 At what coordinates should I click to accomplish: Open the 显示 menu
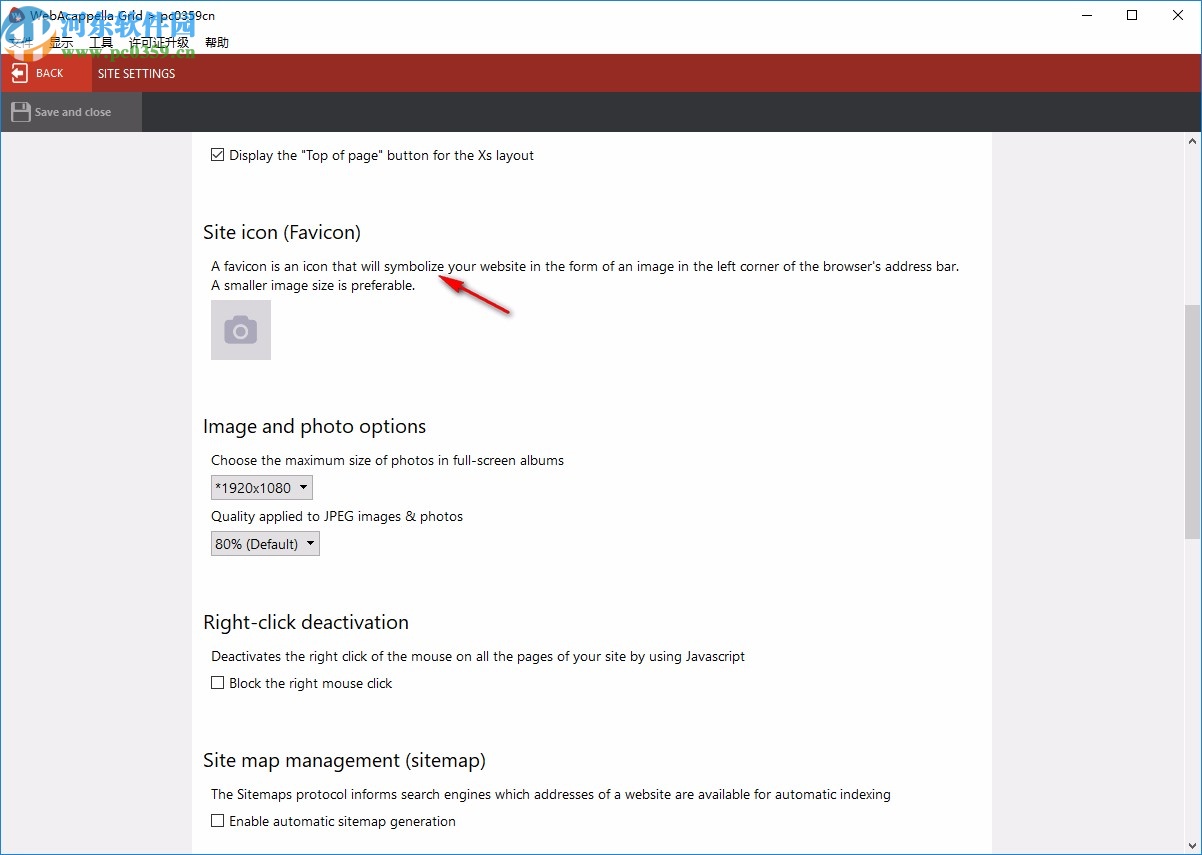[x=61, y=42]
